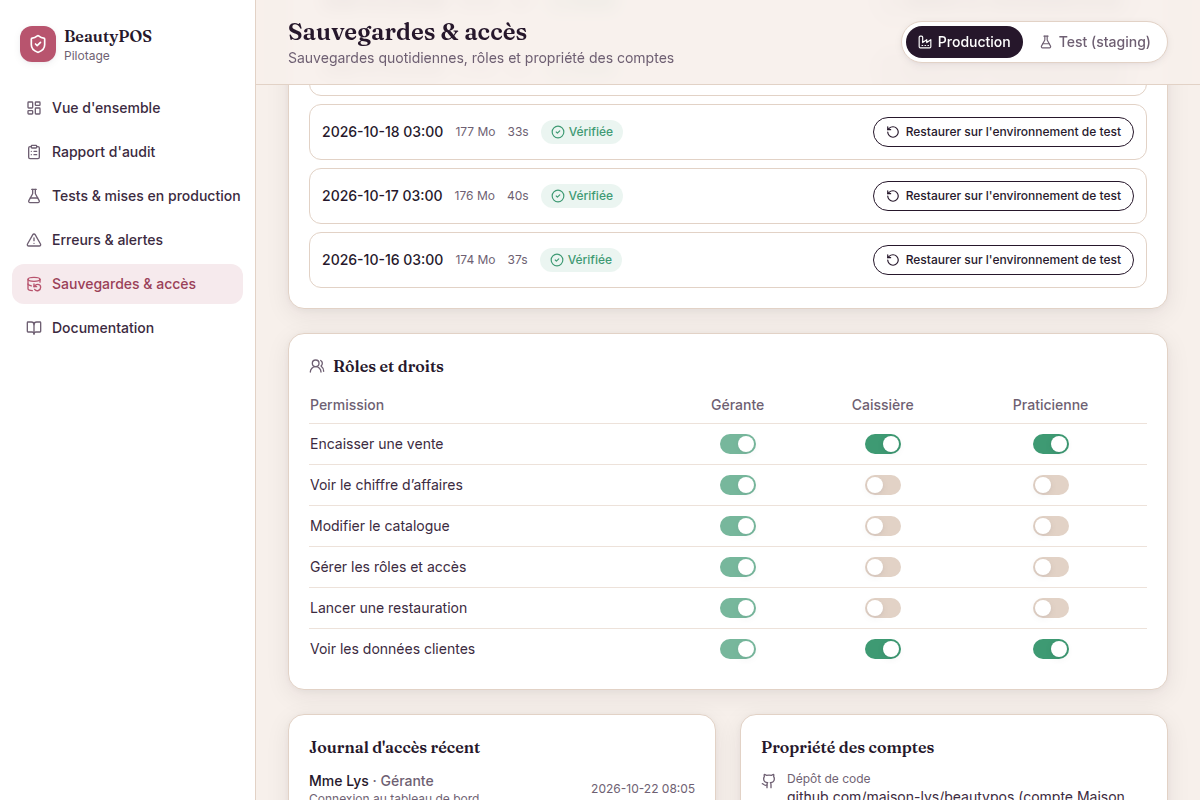Screen dimensions: 1200x800
Task: Disable Encaisser une vente for Praticienne
Action: tap(1051, 444)
